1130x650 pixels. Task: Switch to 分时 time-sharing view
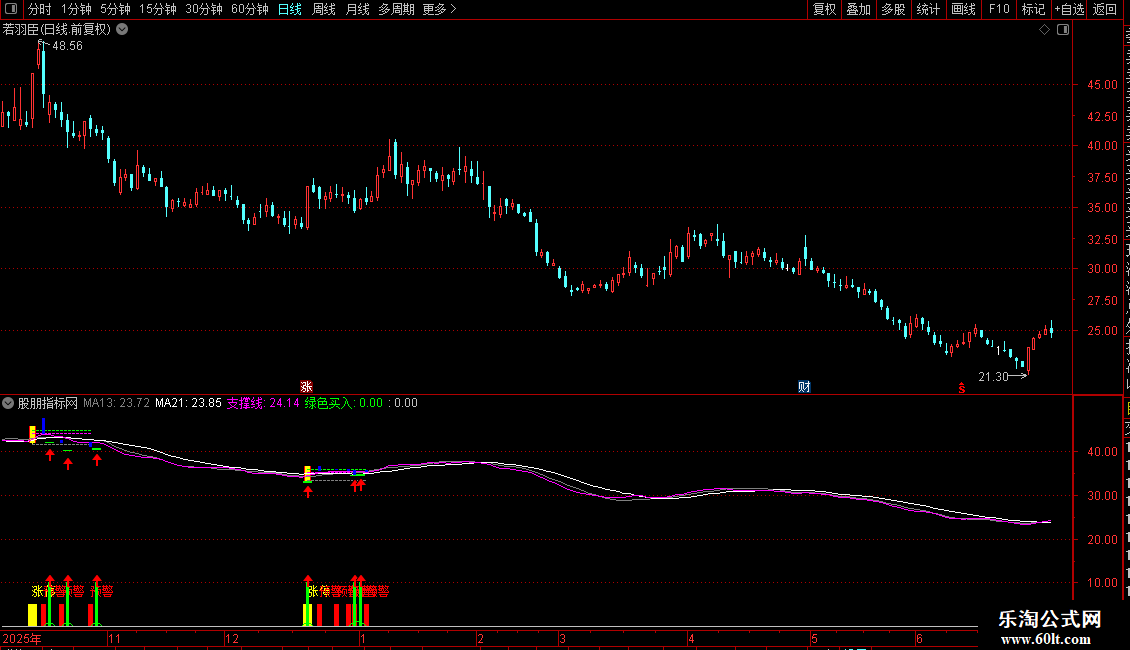(40, 9)
